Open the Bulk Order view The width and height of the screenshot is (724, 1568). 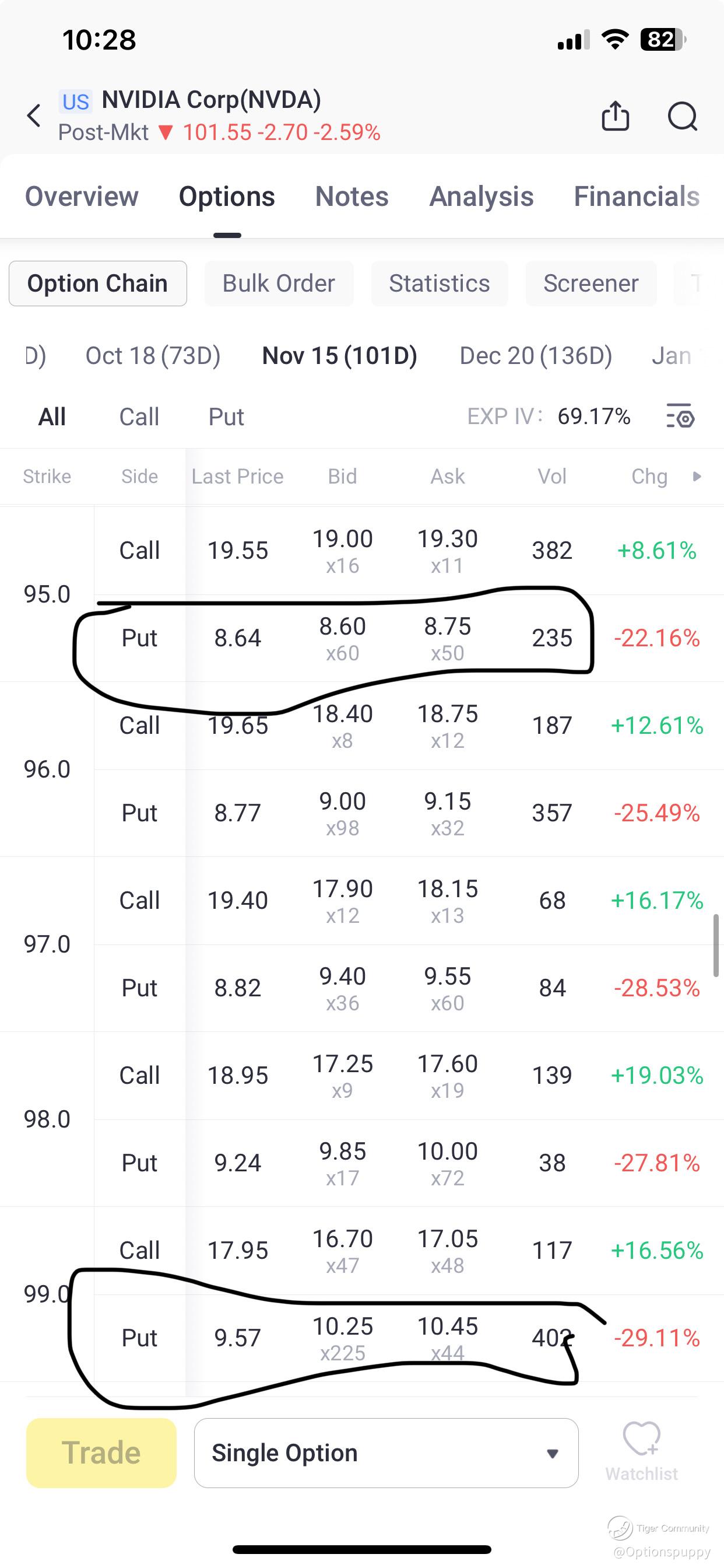(x=279, y=283)
